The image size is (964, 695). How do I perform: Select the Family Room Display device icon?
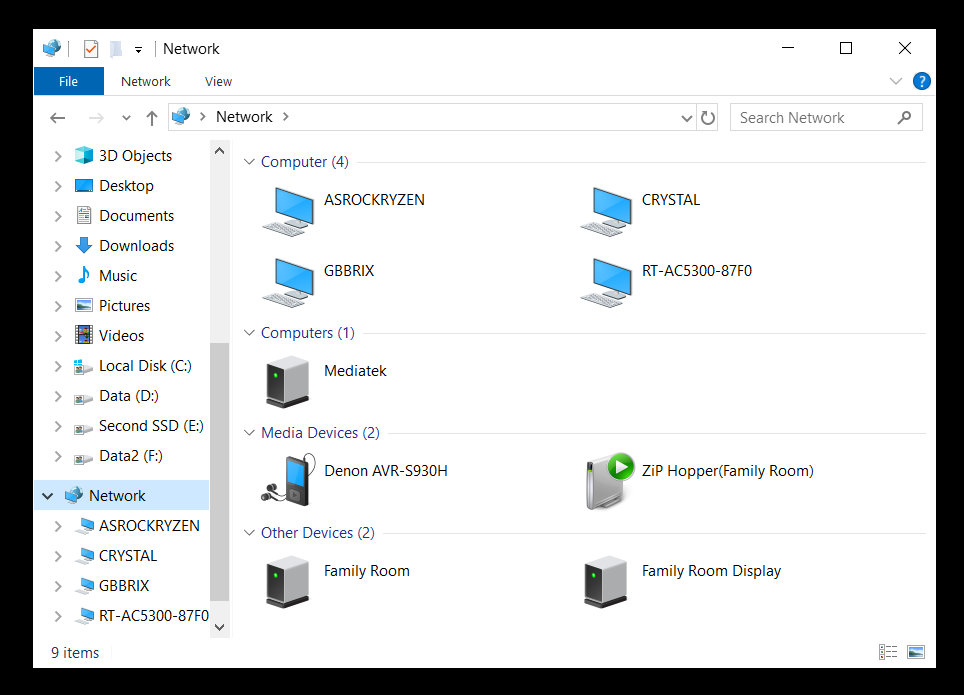pyautogui.click(x=606, y=581)
